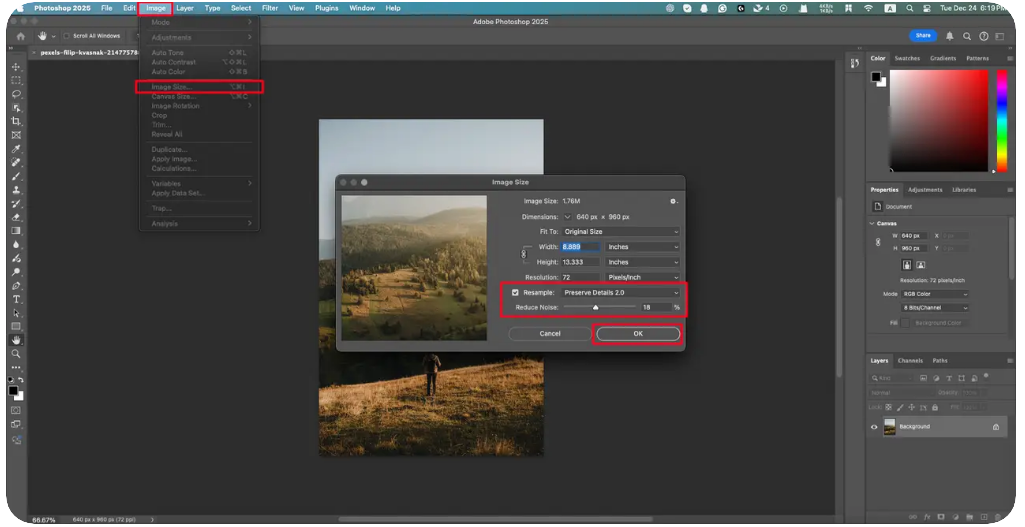Image resolution: width=1025 pixels, height=527 pixels.
Task: Click the Background layer thumbnail
Action: point(890,427)
